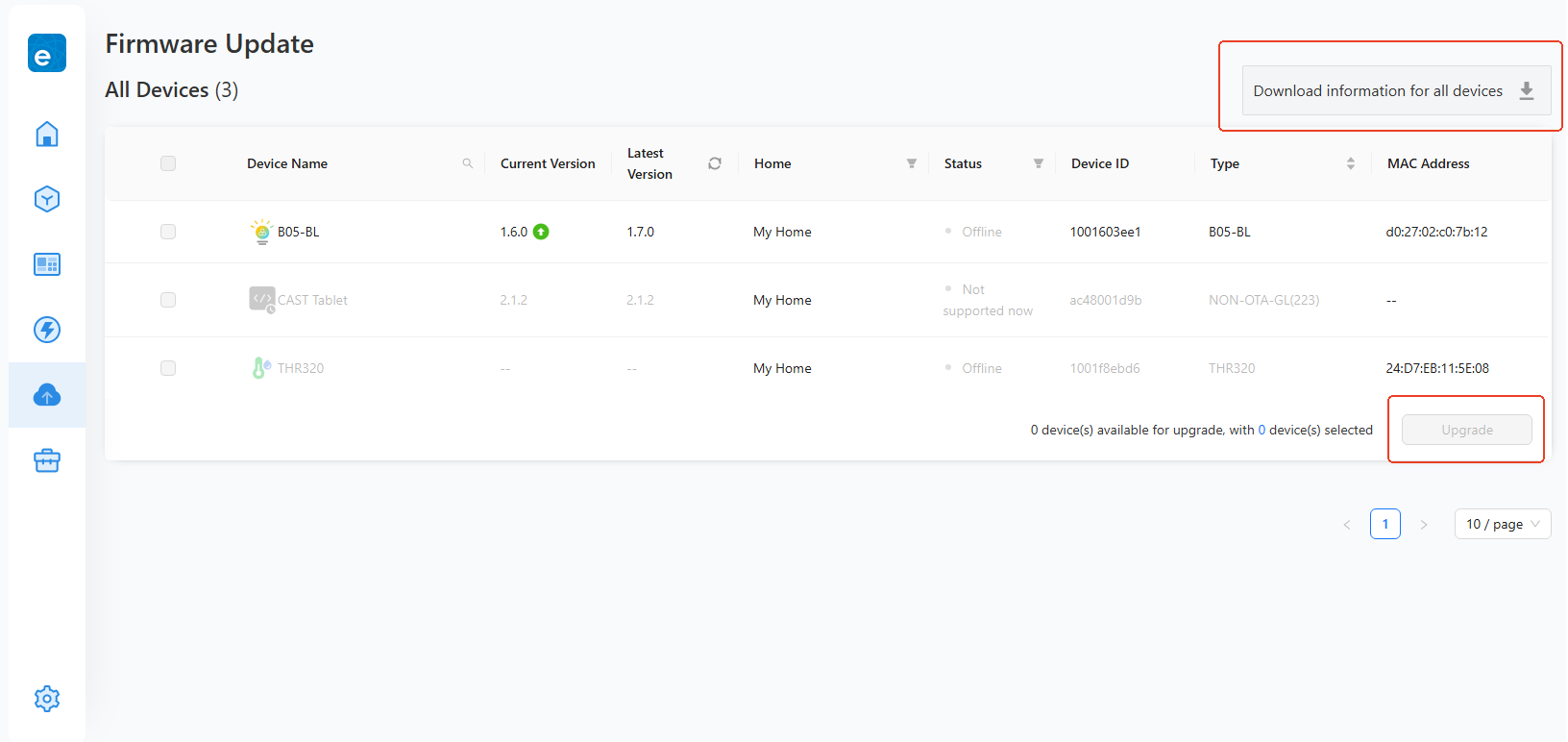Search device names with magnifier icon

click(468, 163)
